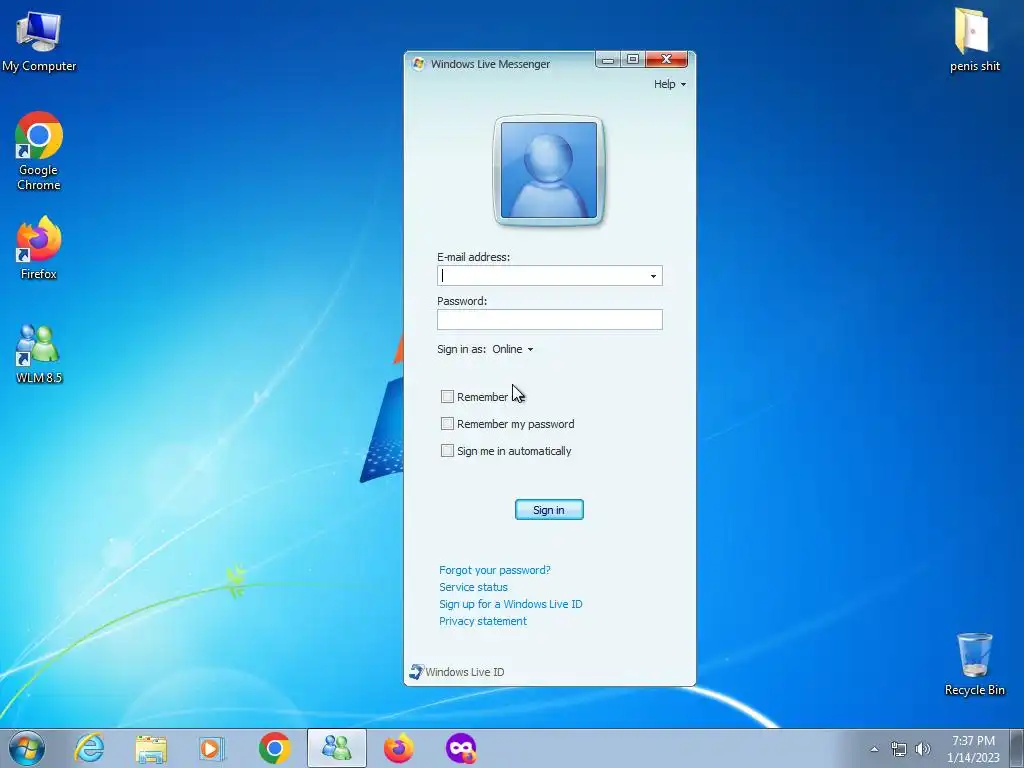The width and height of the screenshot is (1024, 768).
Task: Open the Sign in as Online status dropdown
Action: point(513,349)
